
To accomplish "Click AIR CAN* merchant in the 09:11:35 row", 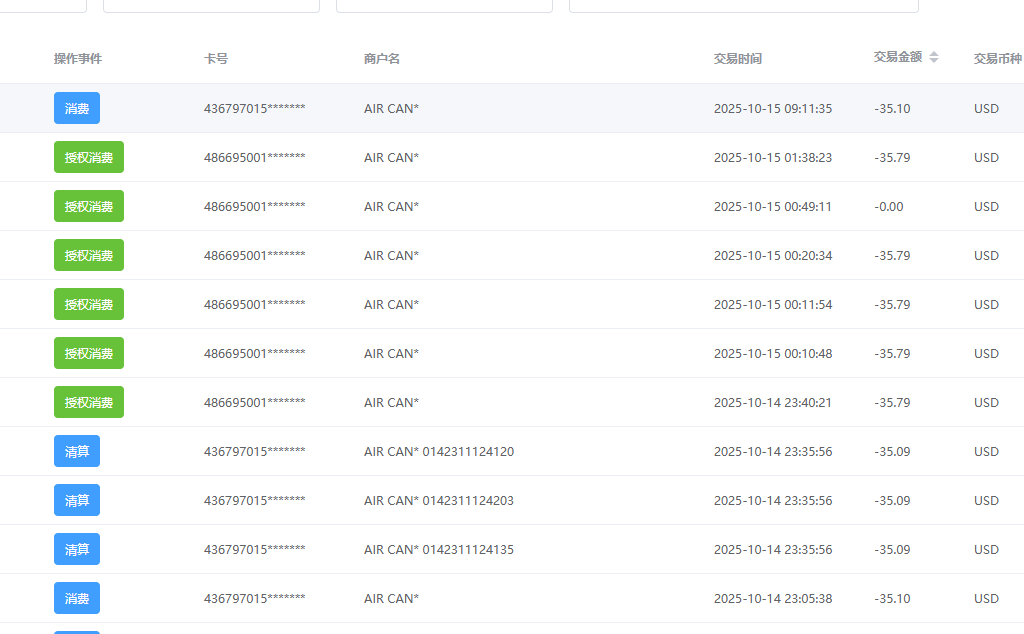I will point(391,108).
